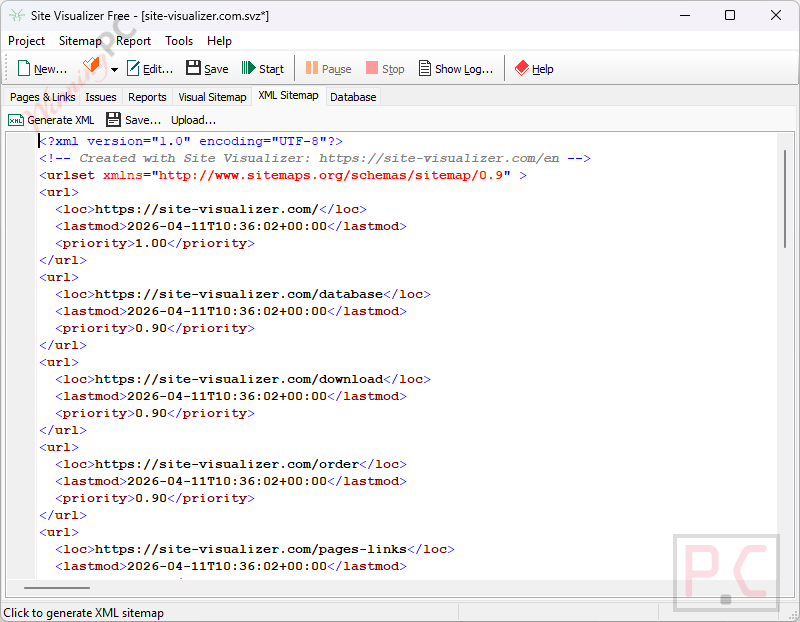
Task: Click the 'Created with Site Visualizer' comment line
Action: click(315, 158)
